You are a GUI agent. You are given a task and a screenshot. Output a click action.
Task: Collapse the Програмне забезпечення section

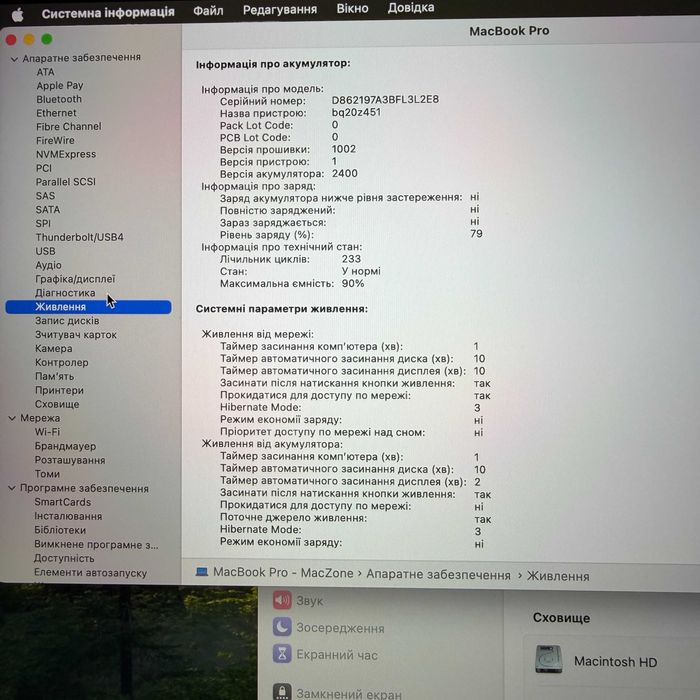click(x=12, y=488)
